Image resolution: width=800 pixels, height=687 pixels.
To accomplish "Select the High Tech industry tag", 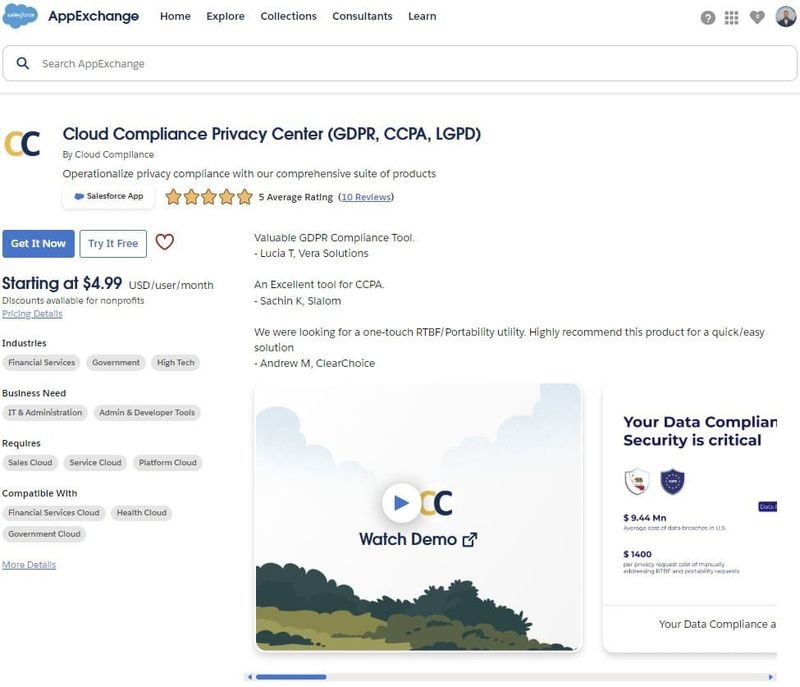I will (176, 363).
